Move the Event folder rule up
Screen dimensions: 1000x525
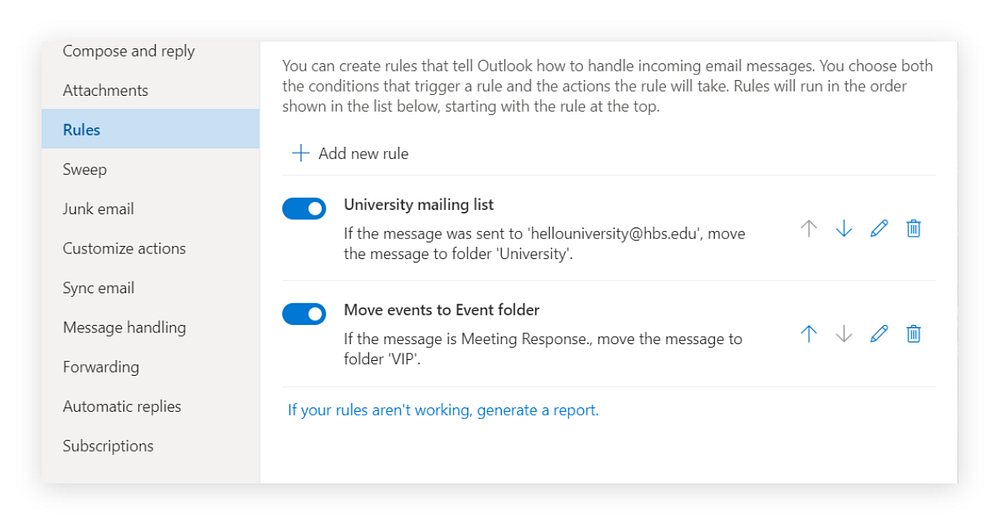809,334
